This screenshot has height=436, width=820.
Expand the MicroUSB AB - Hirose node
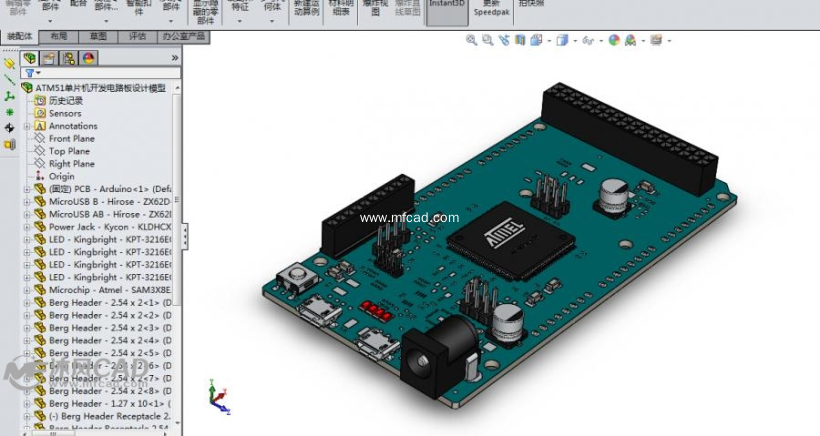[27, 214]
